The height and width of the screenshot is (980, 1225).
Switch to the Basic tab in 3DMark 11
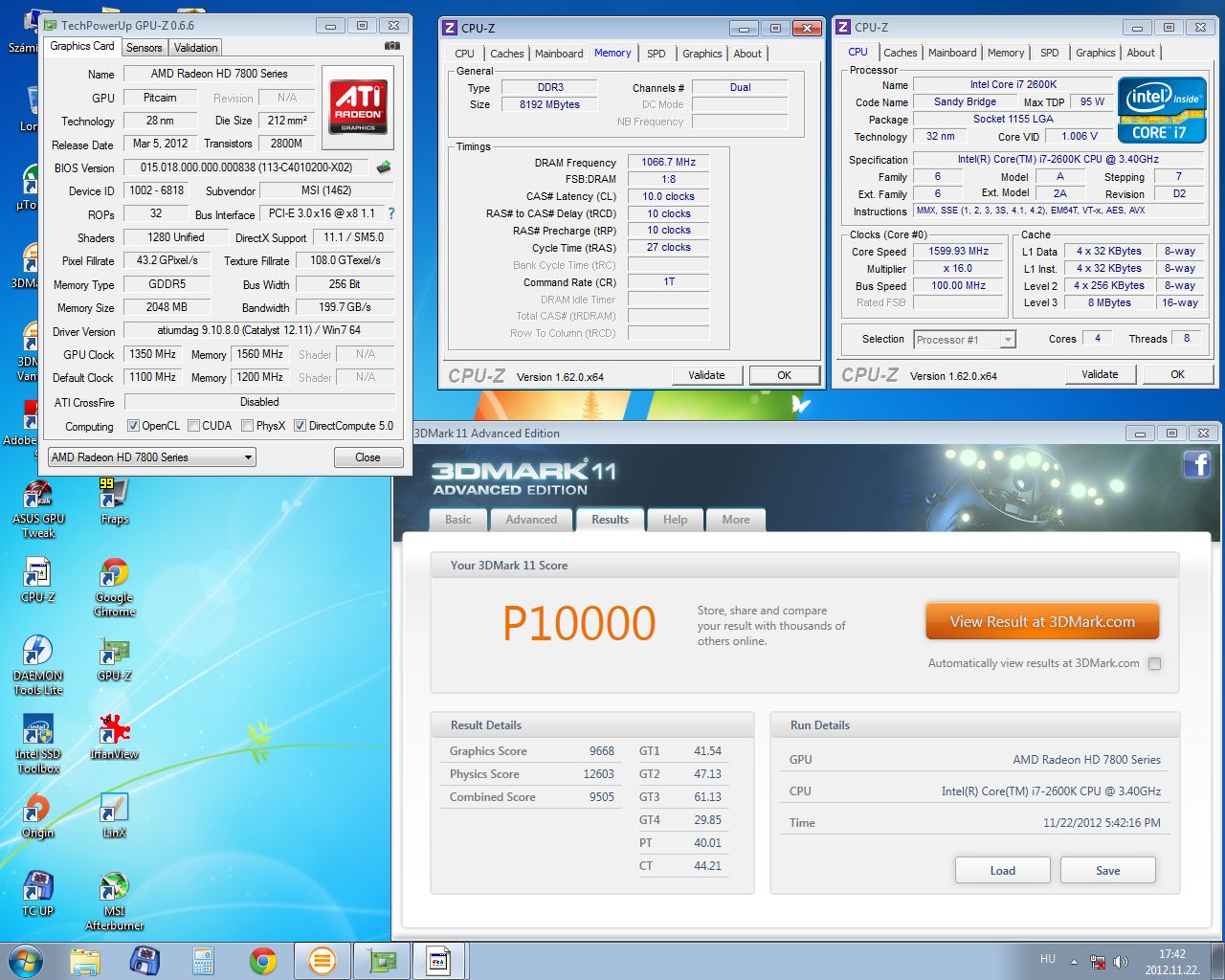click(458, 520)
